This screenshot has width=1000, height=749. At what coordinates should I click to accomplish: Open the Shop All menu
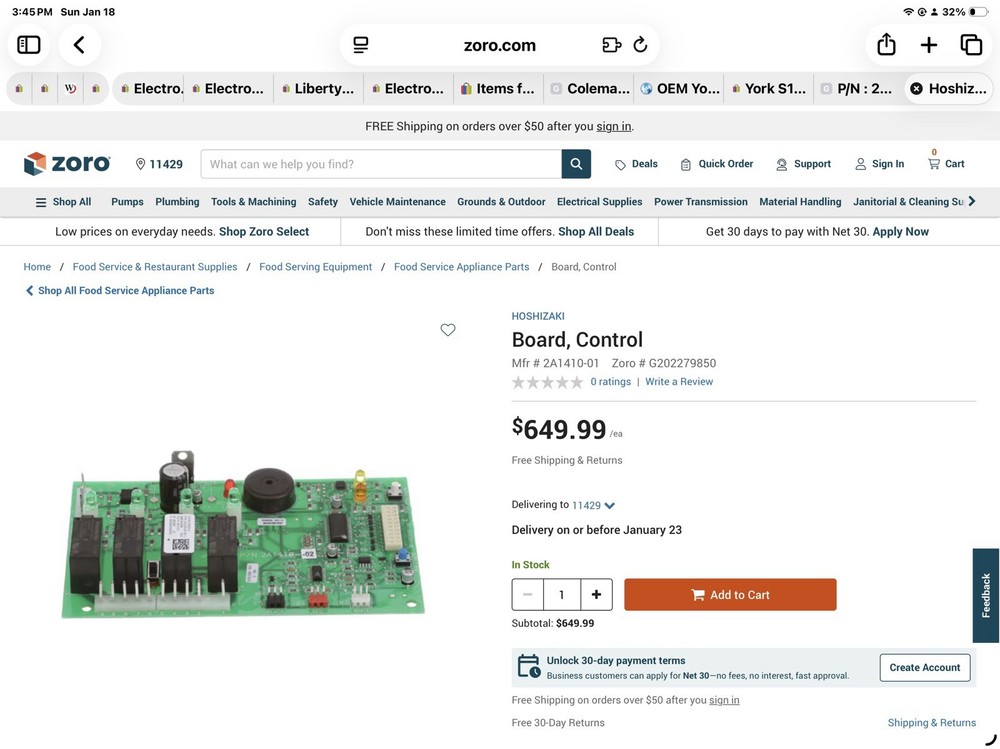point(64,201)
